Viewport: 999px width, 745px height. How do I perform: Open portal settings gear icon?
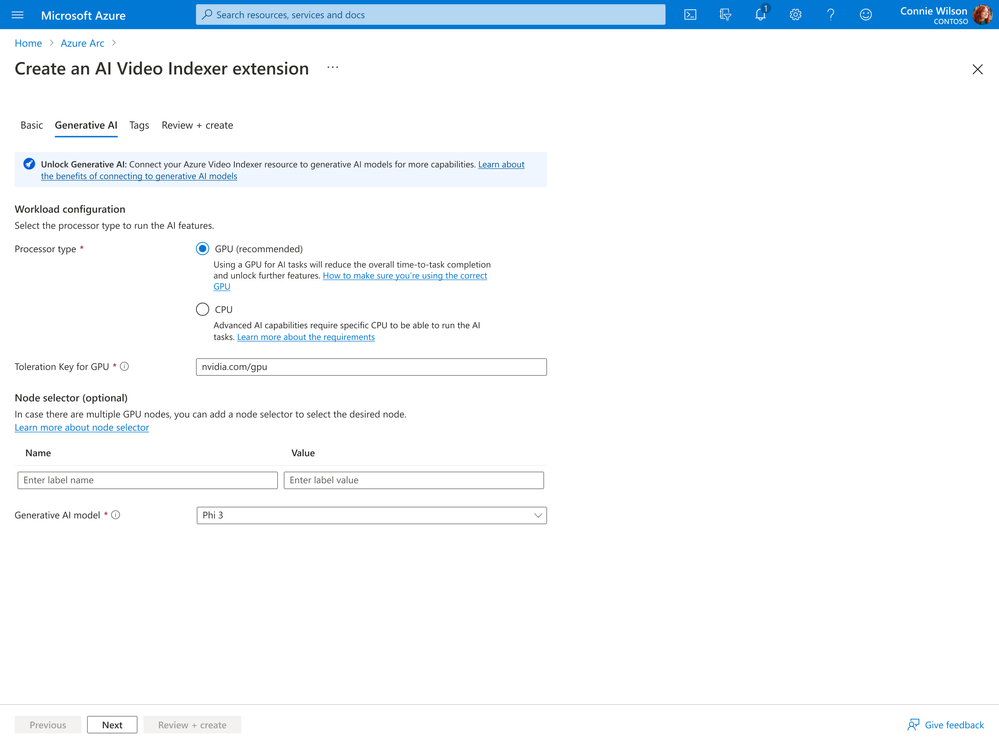795,15
